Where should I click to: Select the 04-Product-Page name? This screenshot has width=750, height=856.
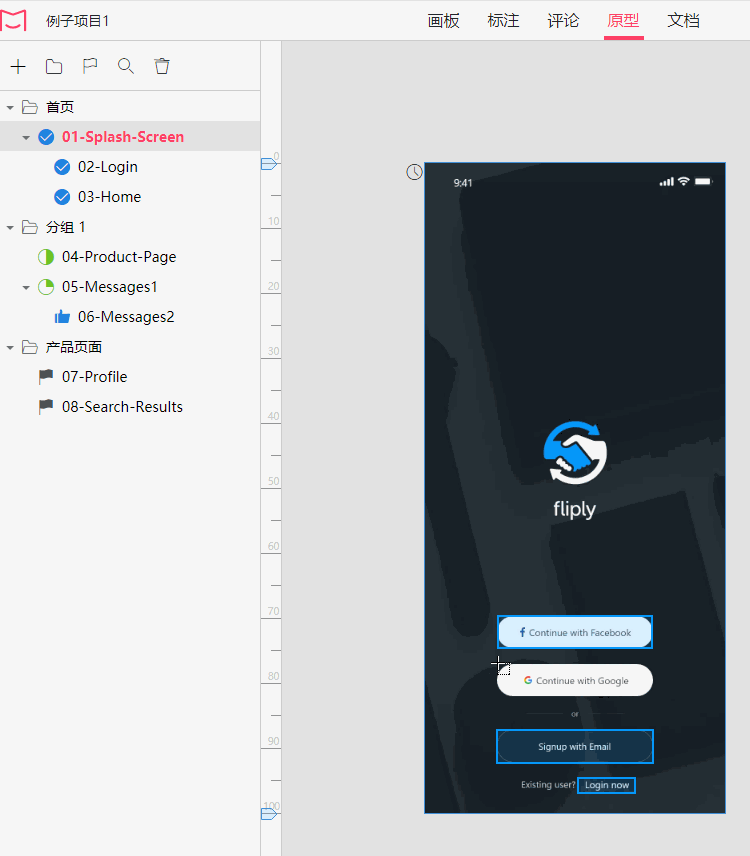119,257
